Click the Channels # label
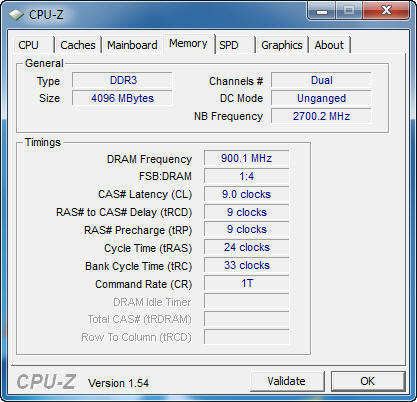Image resolution: width=417 pixels, height=402 pixels. (x=236, y=81)
